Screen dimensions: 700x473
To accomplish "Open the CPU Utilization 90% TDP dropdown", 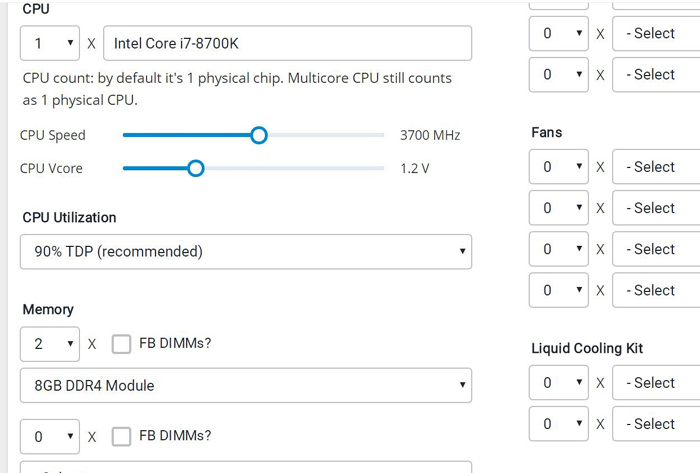I will (x=246, y=251).
